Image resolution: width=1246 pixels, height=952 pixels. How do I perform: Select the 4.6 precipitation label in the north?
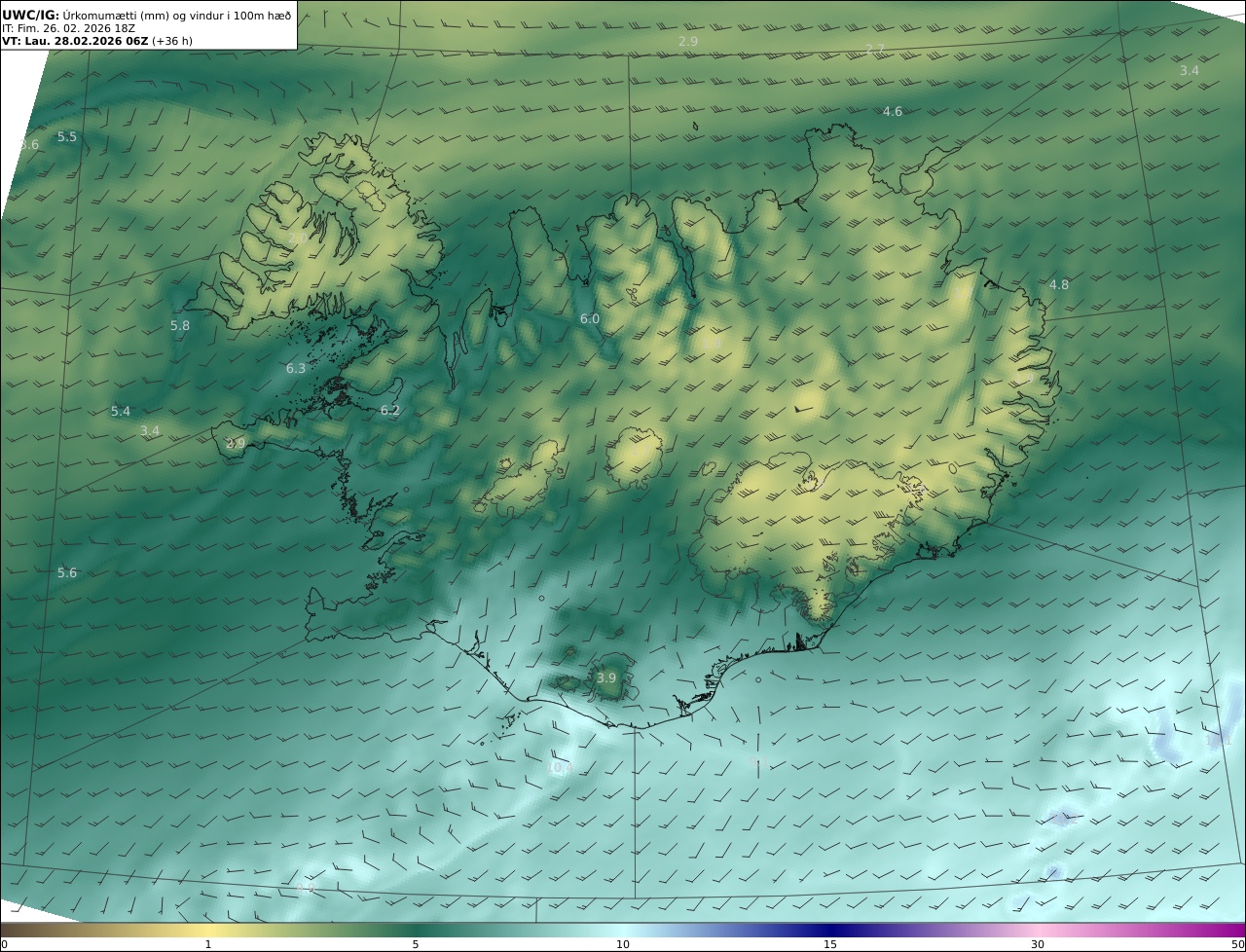tap(893, 112)
